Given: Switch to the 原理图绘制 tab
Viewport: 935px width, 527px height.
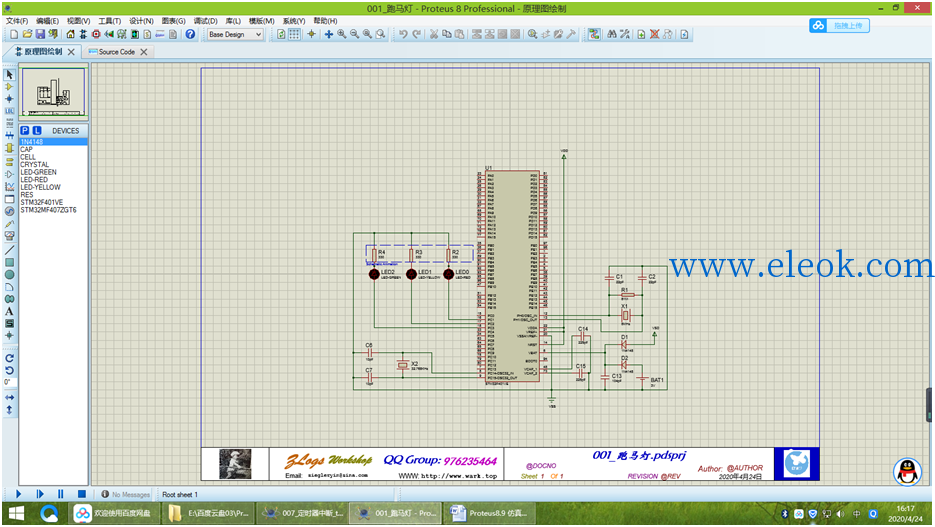Looking at the screenshot, I should point(42,52).
